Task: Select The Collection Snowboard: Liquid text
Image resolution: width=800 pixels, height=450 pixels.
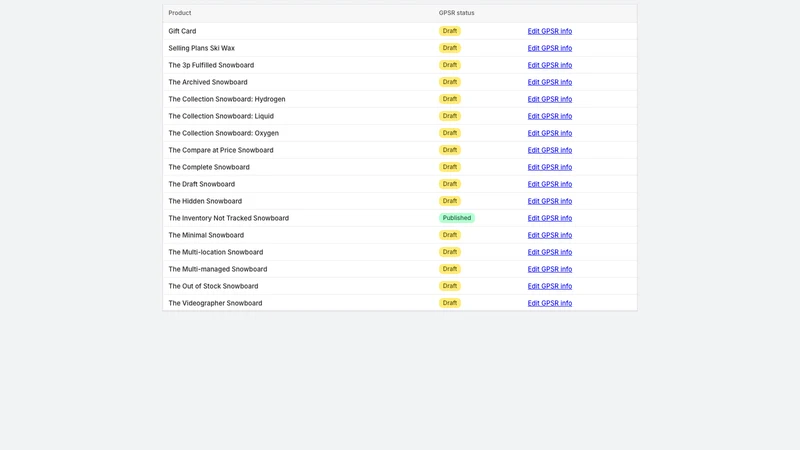Action: [221, 116]
